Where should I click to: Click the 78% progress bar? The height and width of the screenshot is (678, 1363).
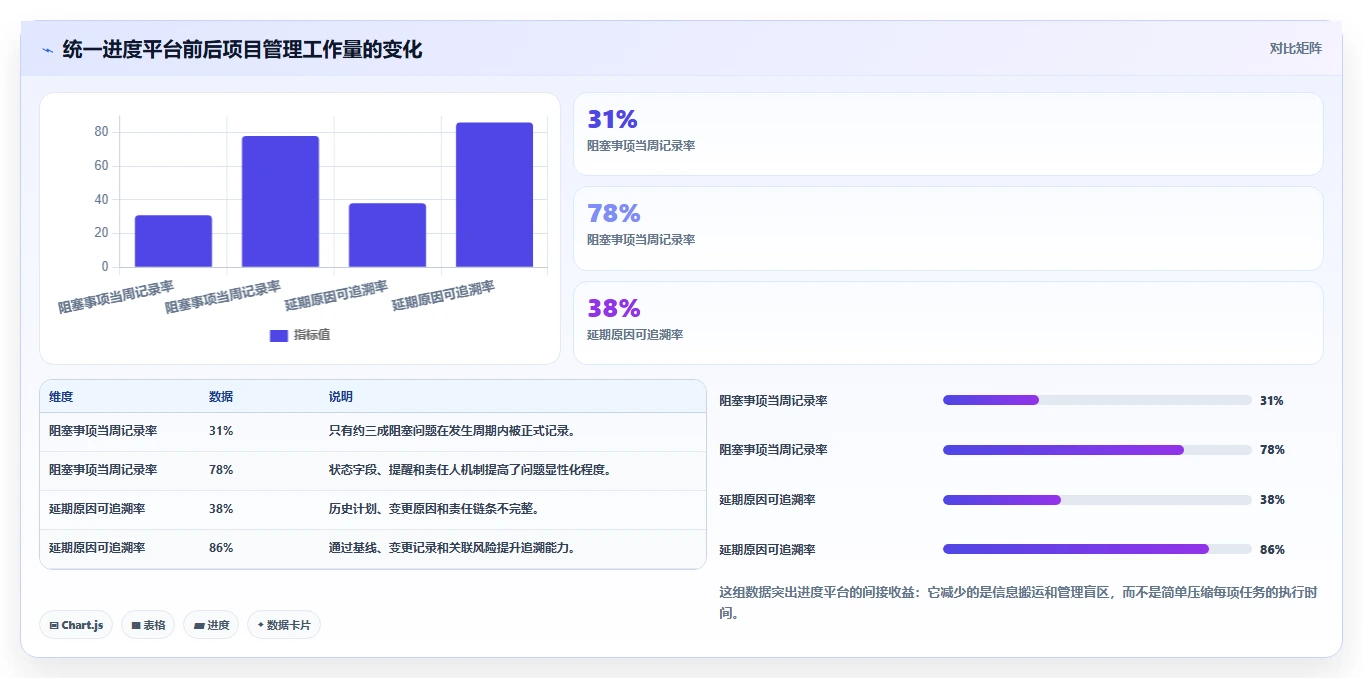click(1097, 450)
